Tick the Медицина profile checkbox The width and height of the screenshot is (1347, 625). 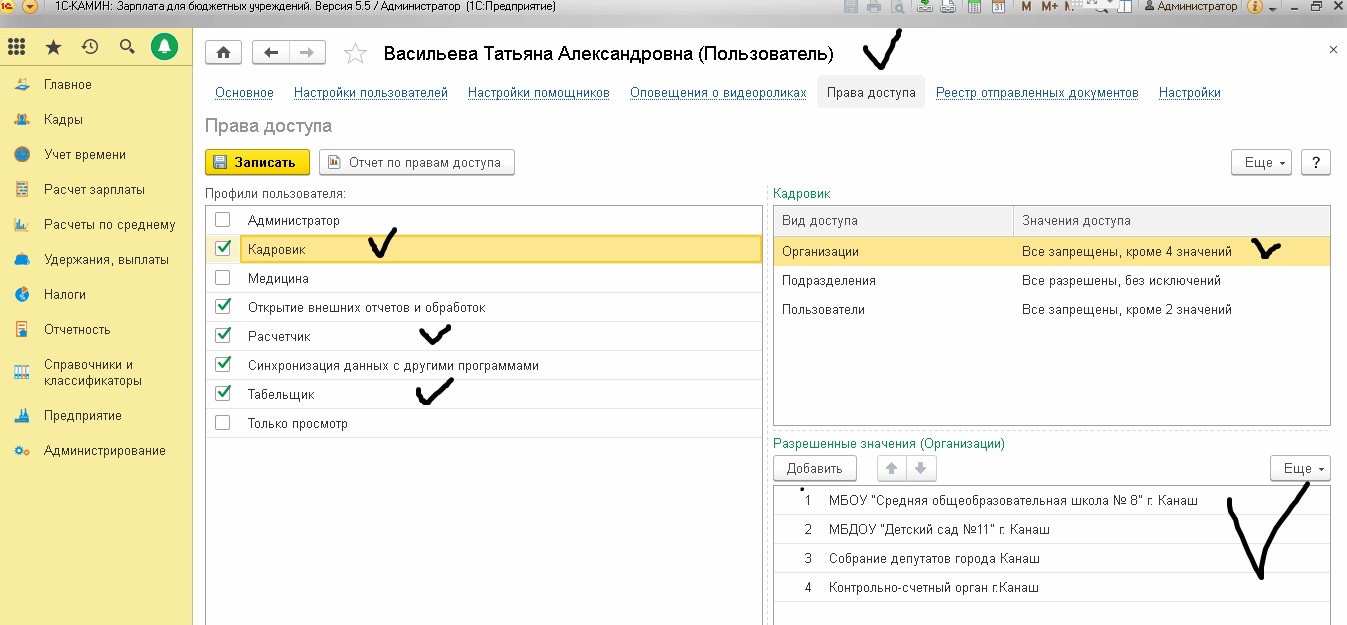click(223, 278)
